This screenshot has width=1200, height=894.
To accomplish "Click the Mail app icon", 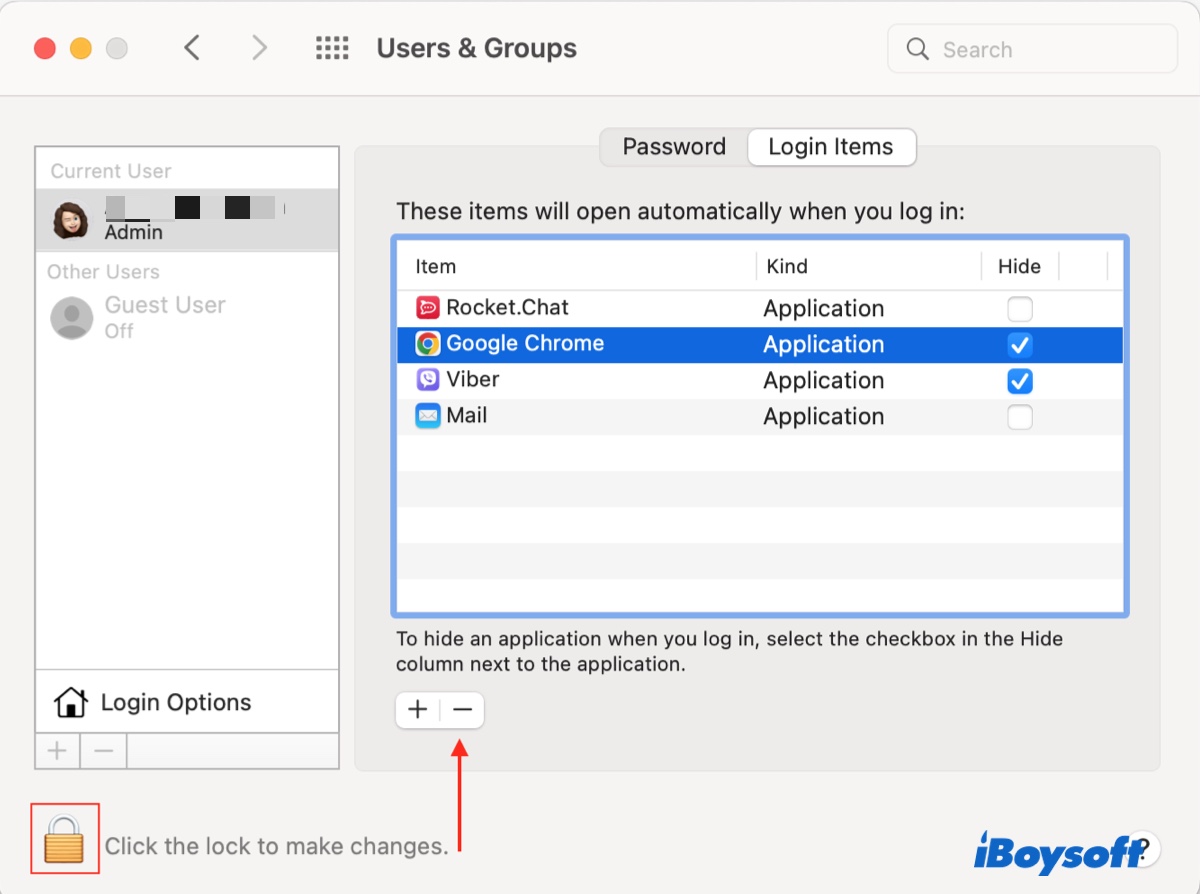I will tap(428, 416).
